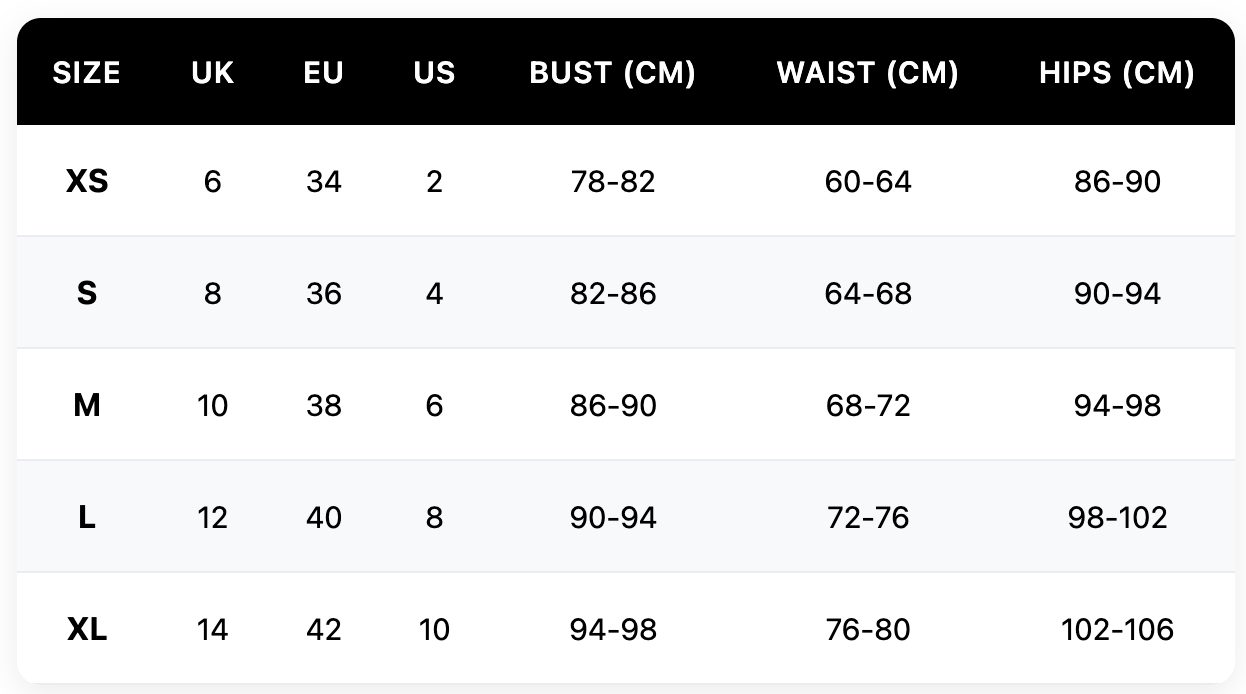Click the 64-68 waist measurement cell
Image resolution: width=1246 pixels, height=694 pixels.
pyautogui.click(x=867, y=294)
